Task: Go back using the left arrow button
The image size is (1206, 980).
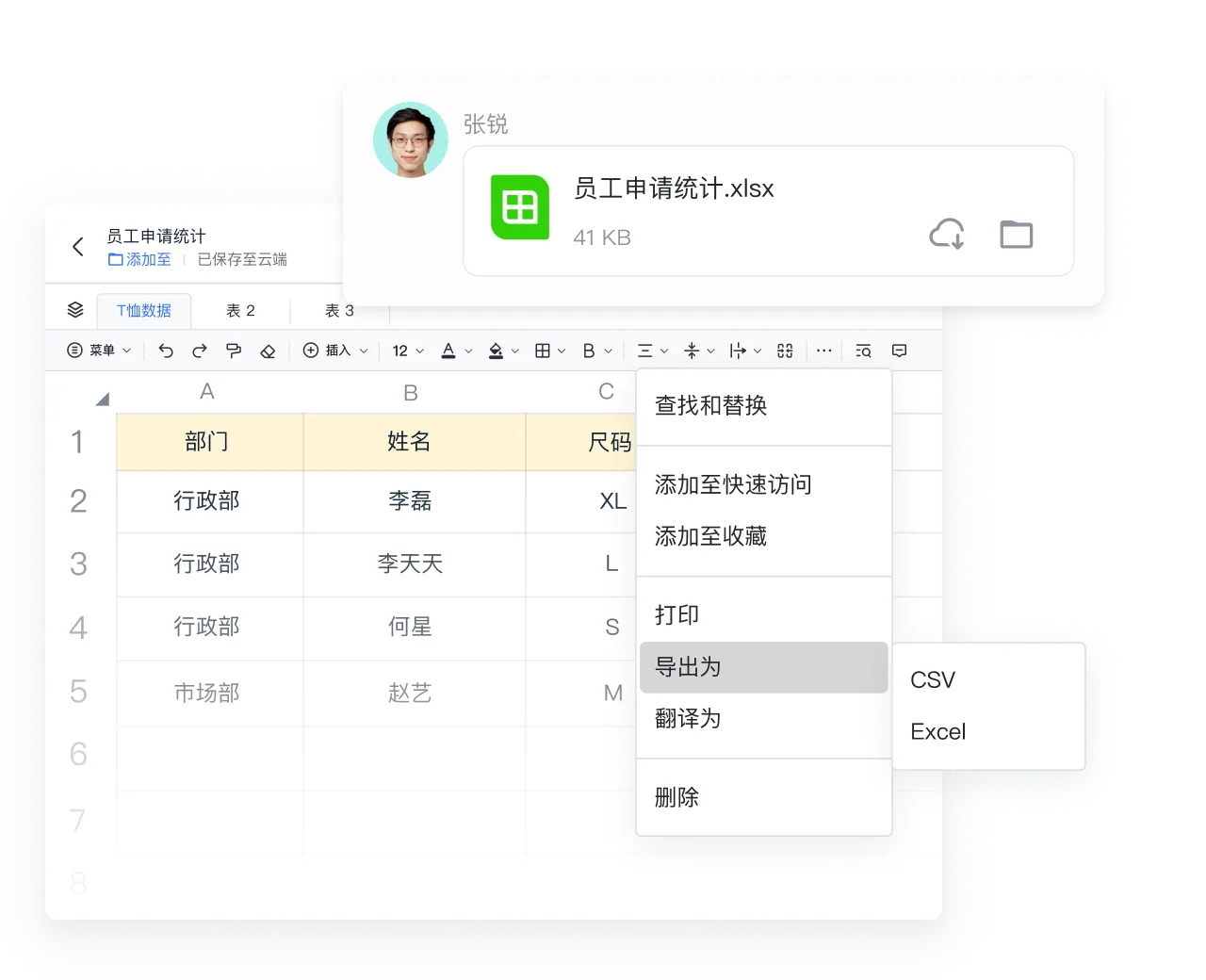Action: tap(78, 247)
